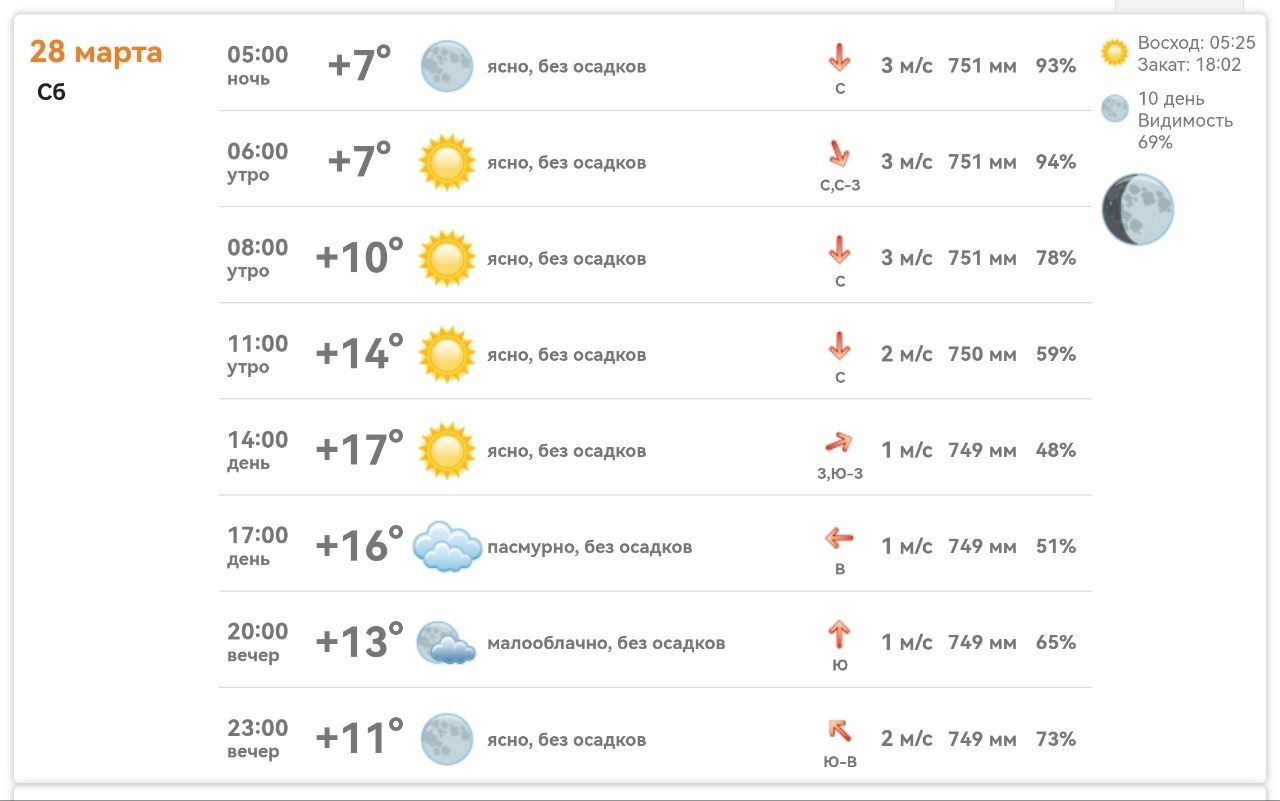Click the sun icon at 06:00
Screen dimensions: 1280x801
[446, 162]
